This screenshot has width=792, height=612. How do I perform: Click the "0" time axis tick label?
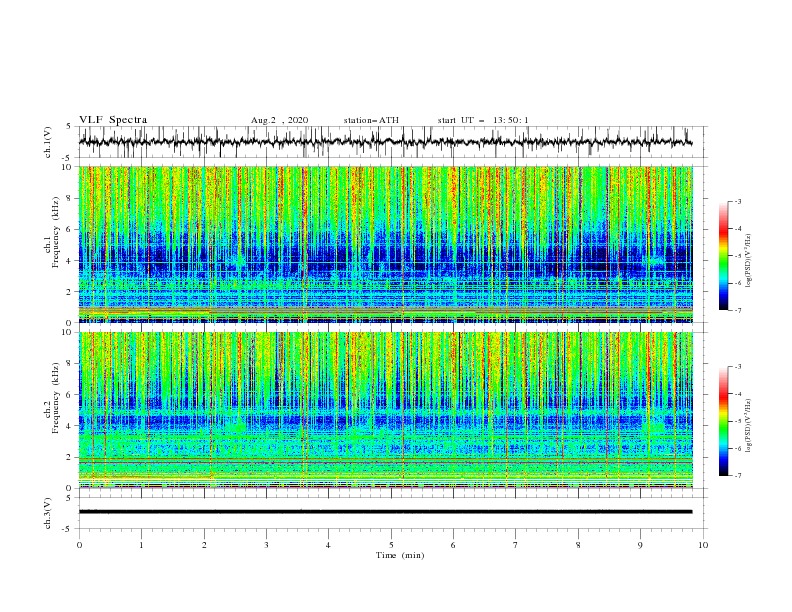click(x=79, y=545)
